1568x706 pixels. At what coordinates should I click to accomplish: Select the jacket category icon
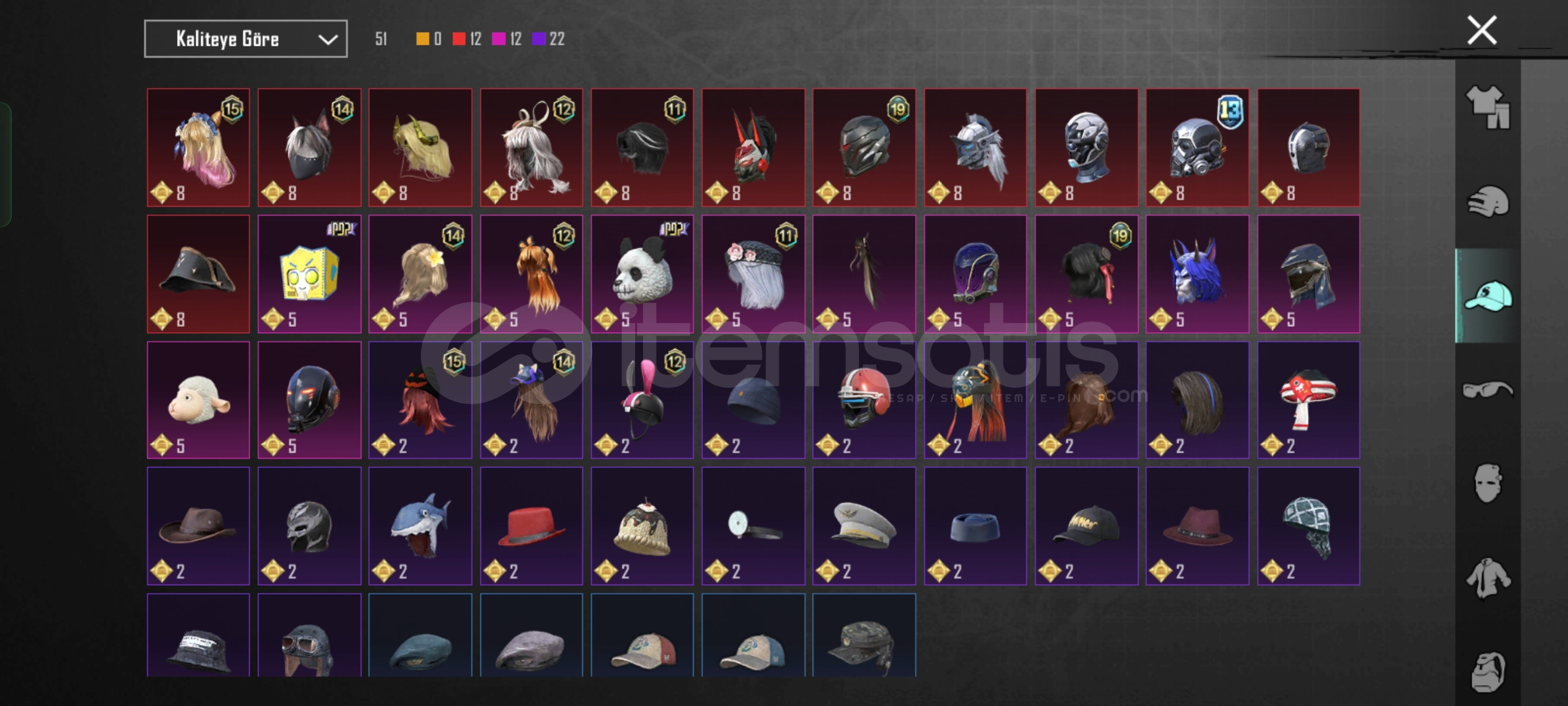coord(1488,578)
